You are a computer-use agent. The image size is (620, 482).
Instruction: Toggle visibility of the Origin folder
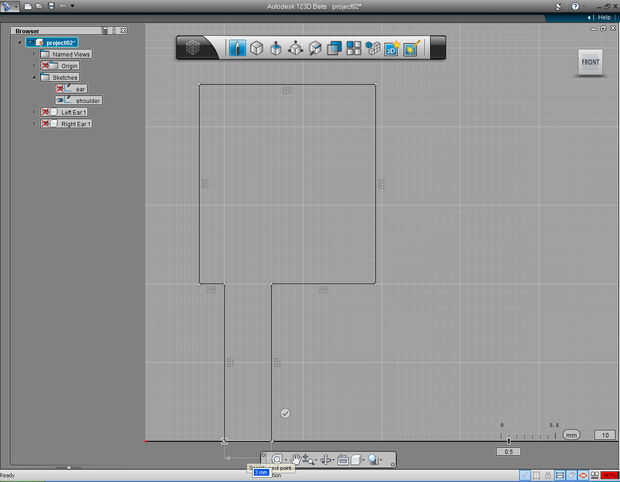point(45,66)
